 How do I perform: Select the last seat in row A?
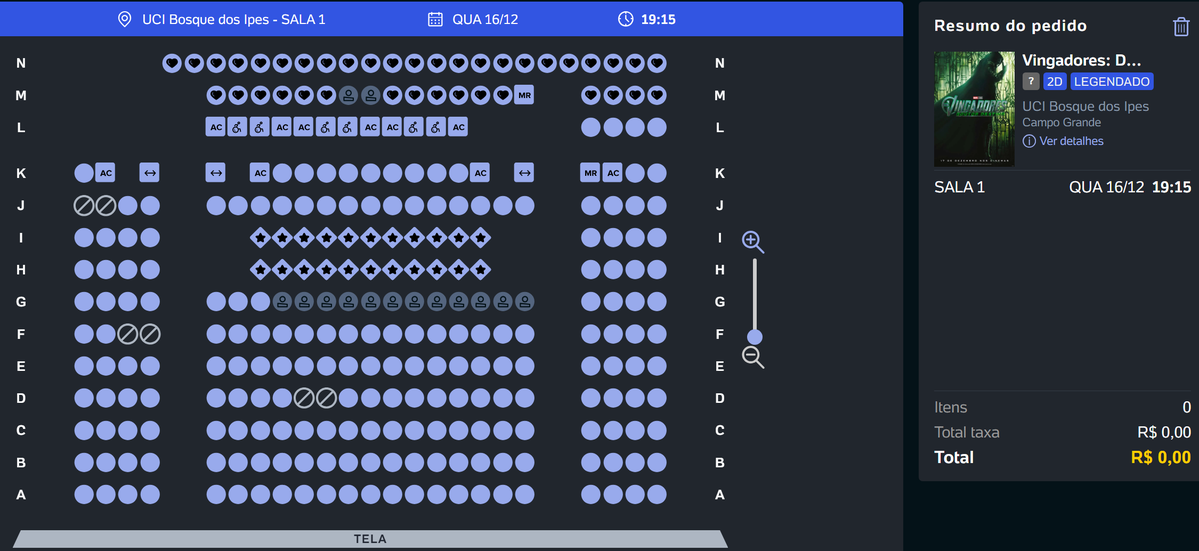tap(656, 494)
